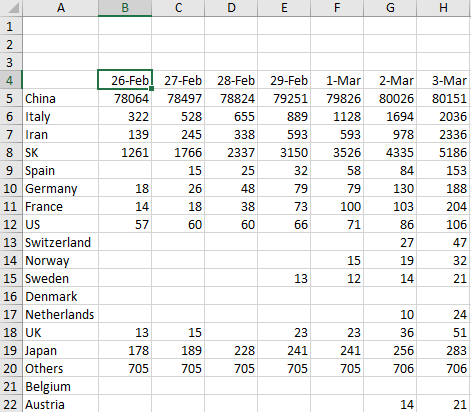Select the Switzerland label cell
The height and width of the screenshot is (412, 471).
click(61, 242)
